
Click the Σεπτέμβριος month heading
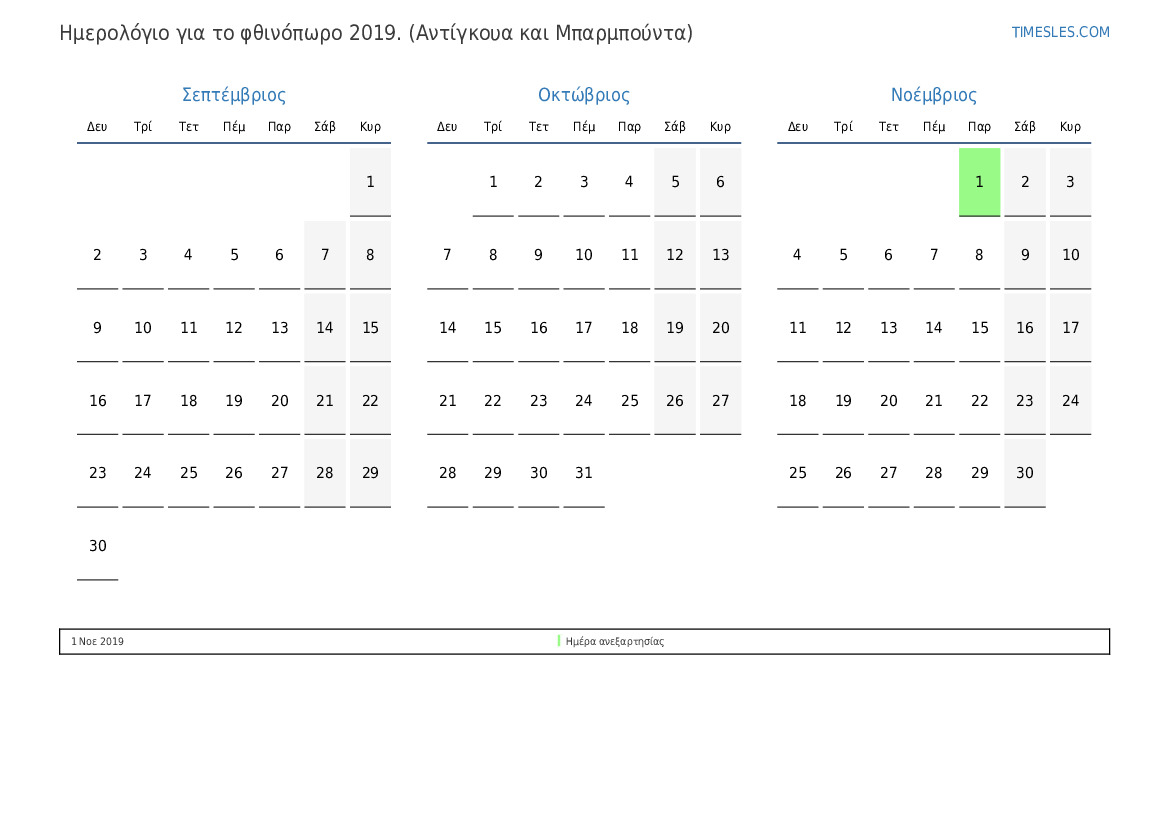(x=233, y=95)
